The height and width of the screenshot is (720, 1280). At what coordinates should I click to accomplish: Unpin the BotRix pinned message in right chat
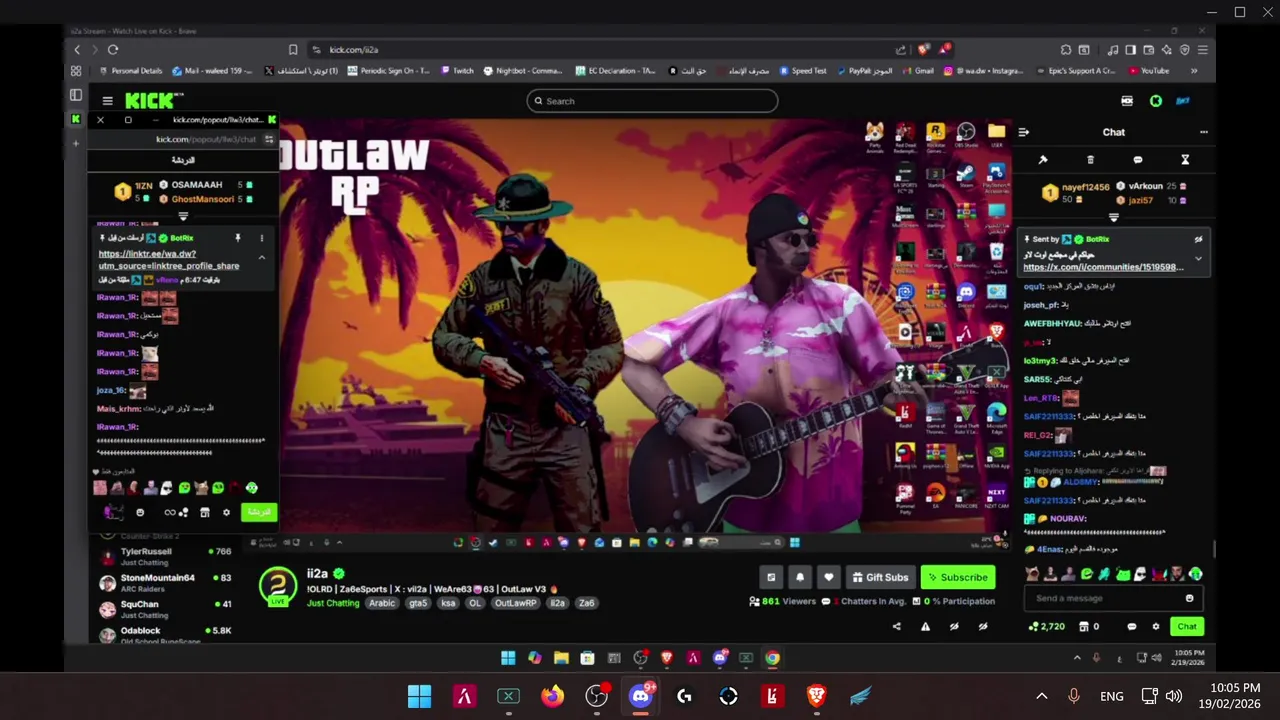1198,240
